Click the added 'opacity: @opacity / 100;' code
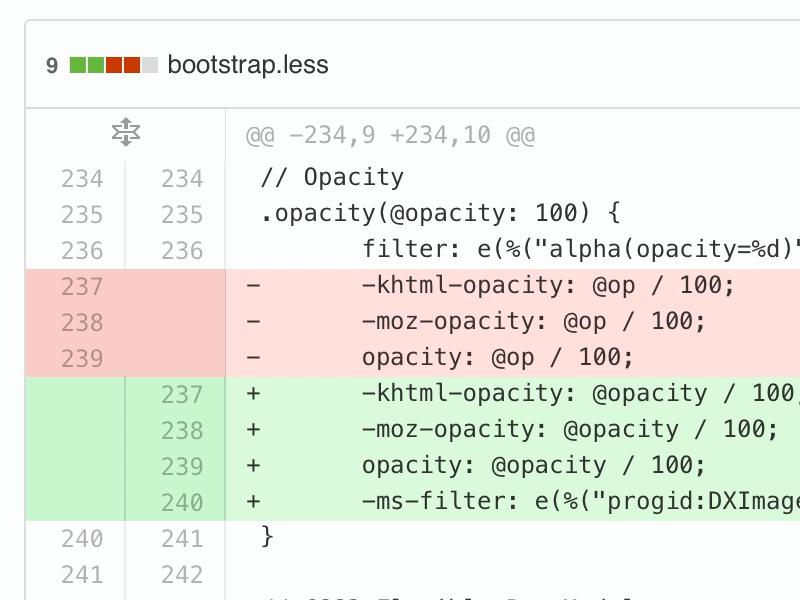800x600 pixels. click(534, 467)
